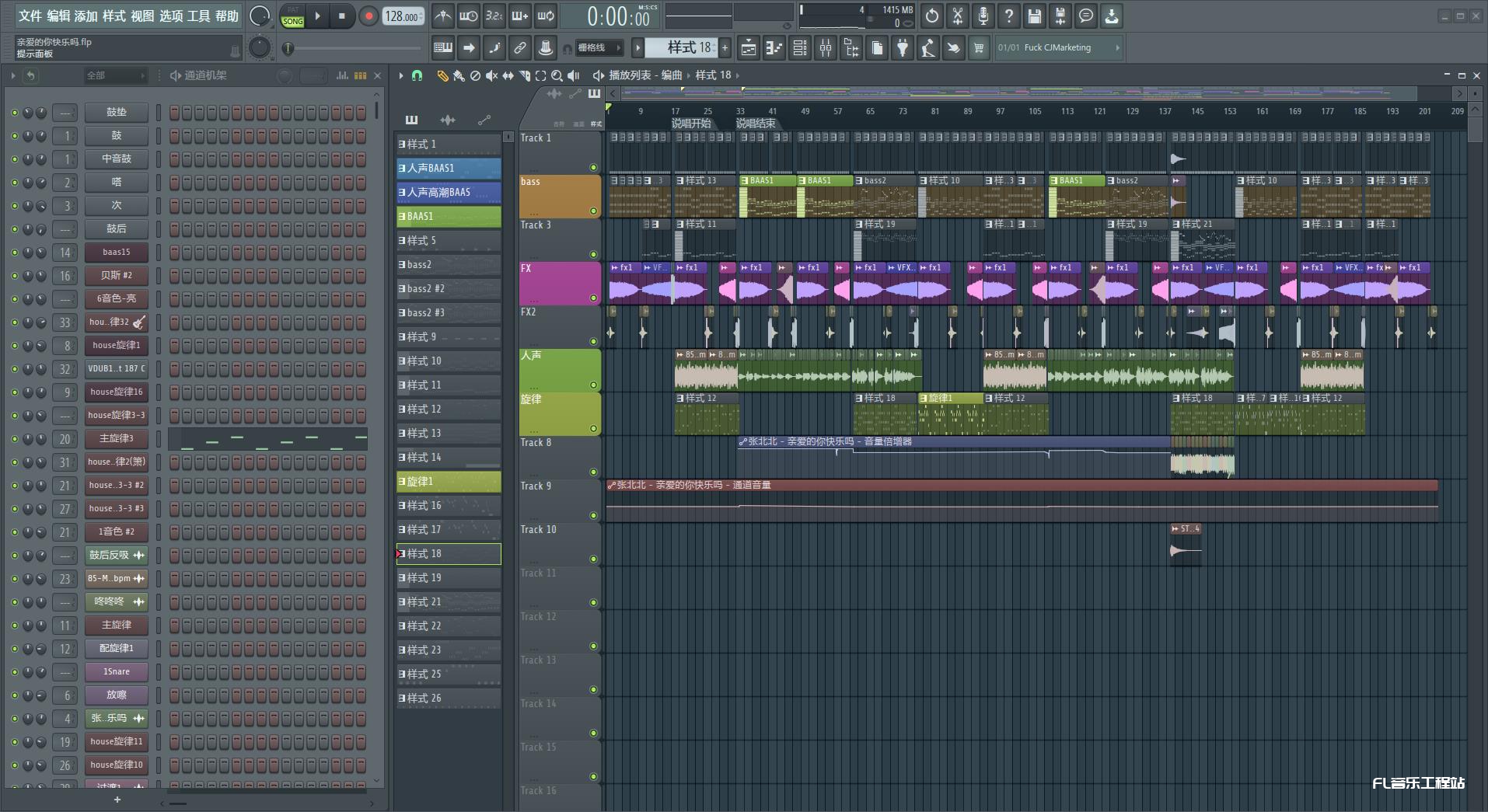The image size is (1488, 812).
Task: Click the render as audio file icon
Action: [1060, 16]
